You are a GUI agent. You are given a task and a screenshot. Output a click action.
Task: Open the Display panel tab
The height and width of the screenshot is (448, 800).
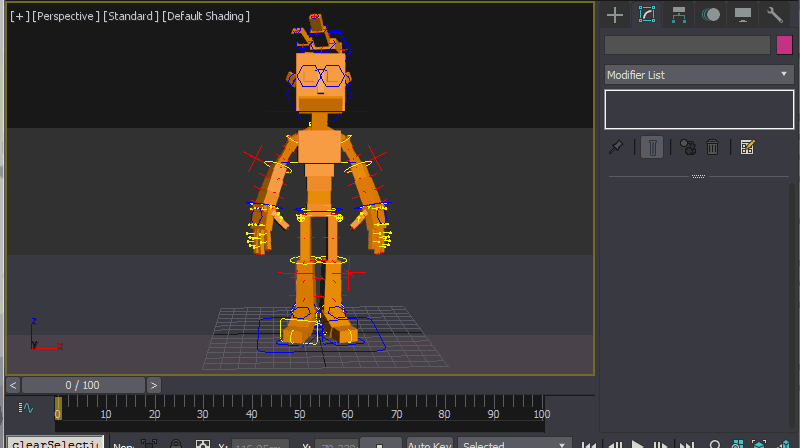click(743, 15)
